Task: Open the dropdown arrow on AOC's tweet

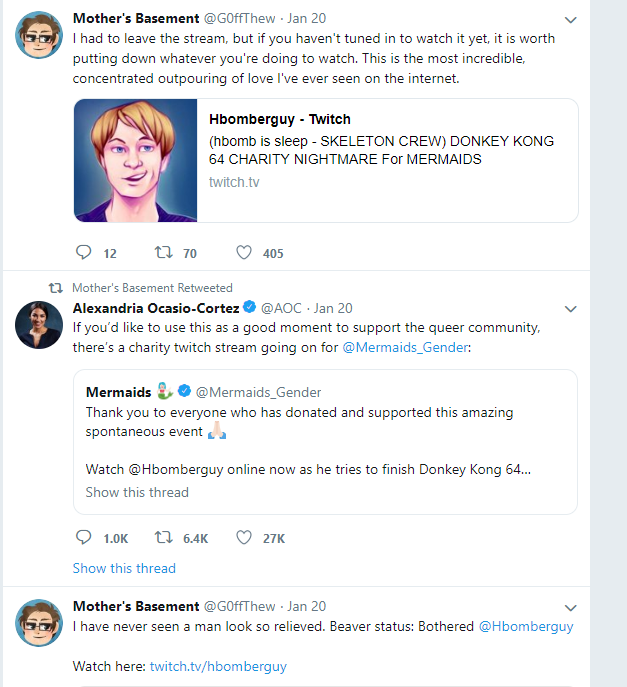Action: (570, 309)
